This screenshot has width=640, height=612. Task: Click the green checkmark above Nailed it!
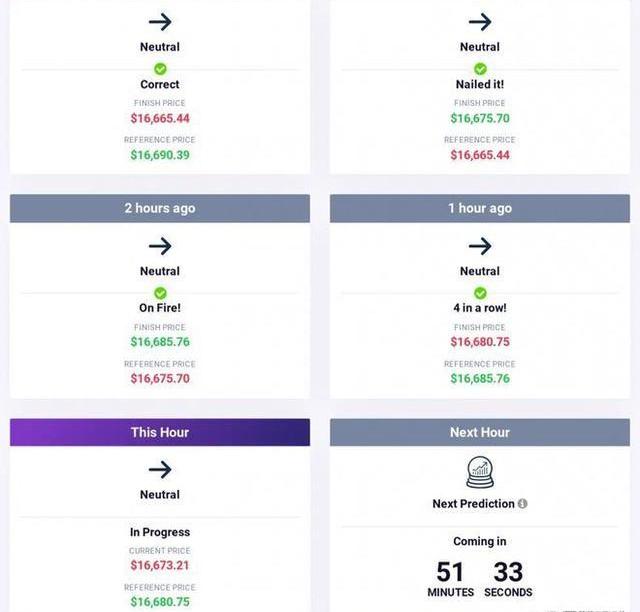pyautogui.click(x=480, y=69)
